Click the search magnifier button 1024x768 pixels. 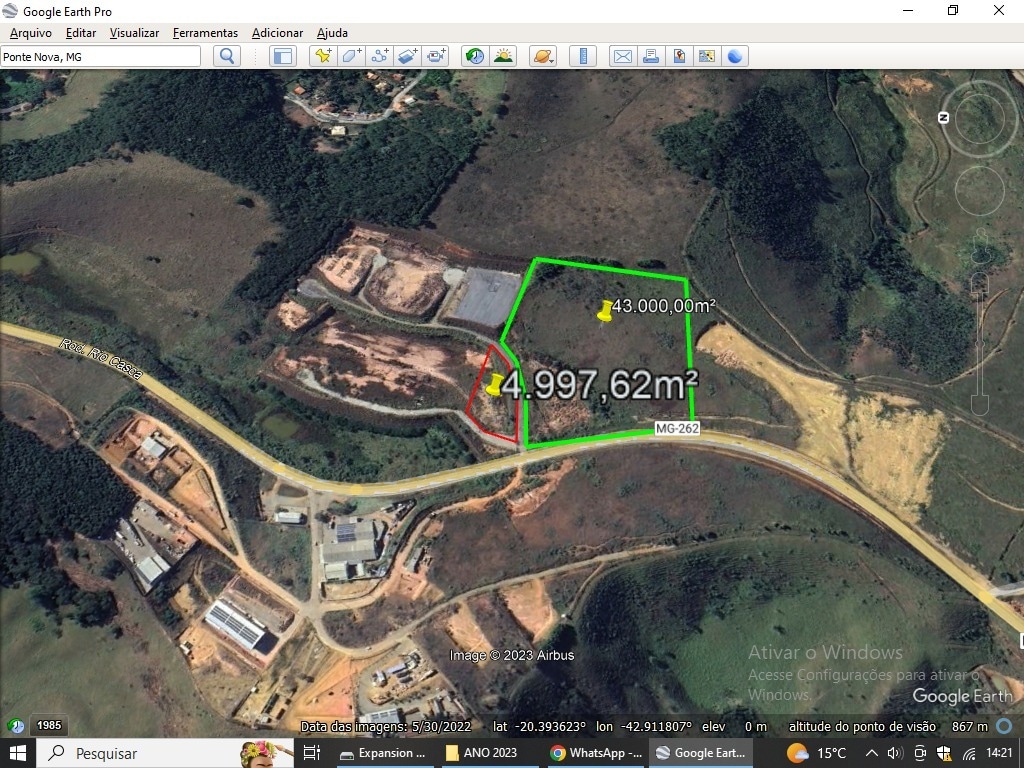pos(227,56)
